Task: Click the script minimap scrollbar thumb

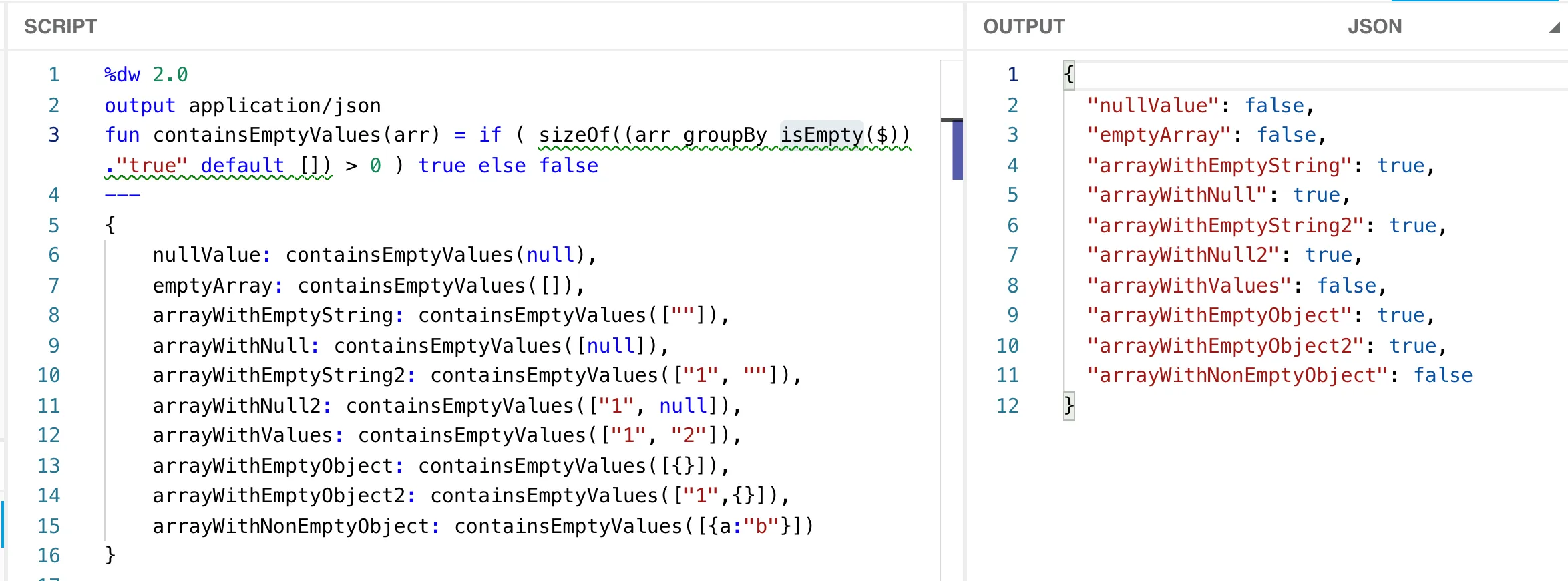Action: [x=957, y=150]
